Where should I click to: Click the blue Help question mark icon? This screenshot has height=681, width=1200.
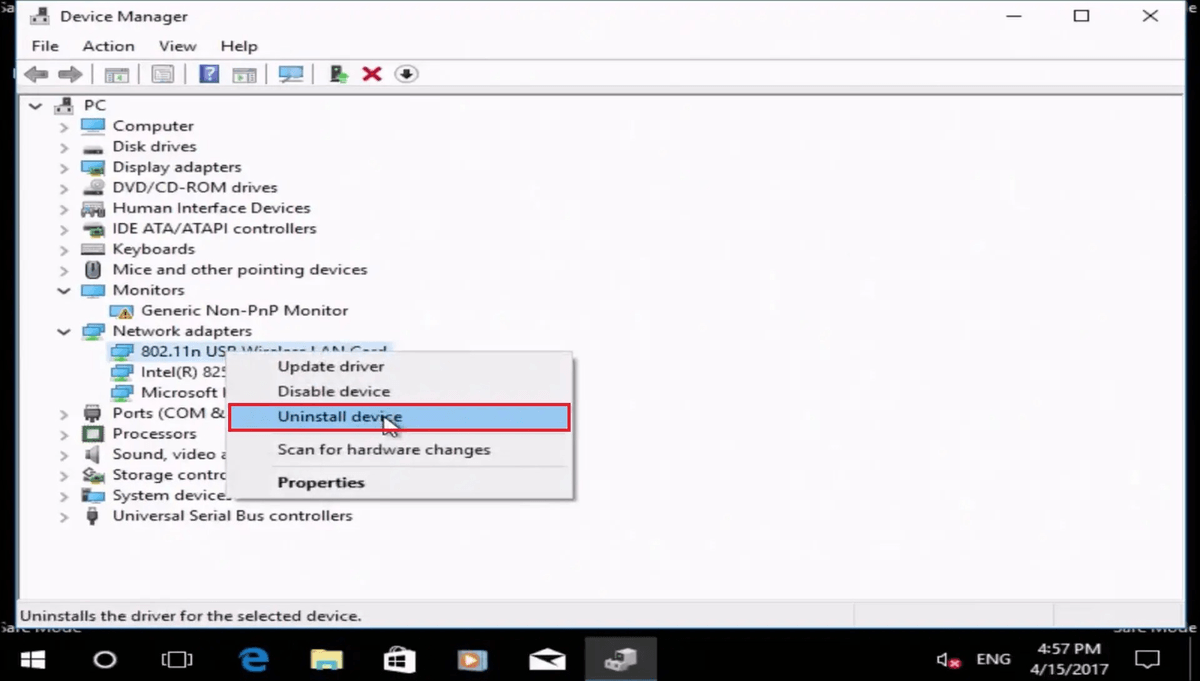209,74
